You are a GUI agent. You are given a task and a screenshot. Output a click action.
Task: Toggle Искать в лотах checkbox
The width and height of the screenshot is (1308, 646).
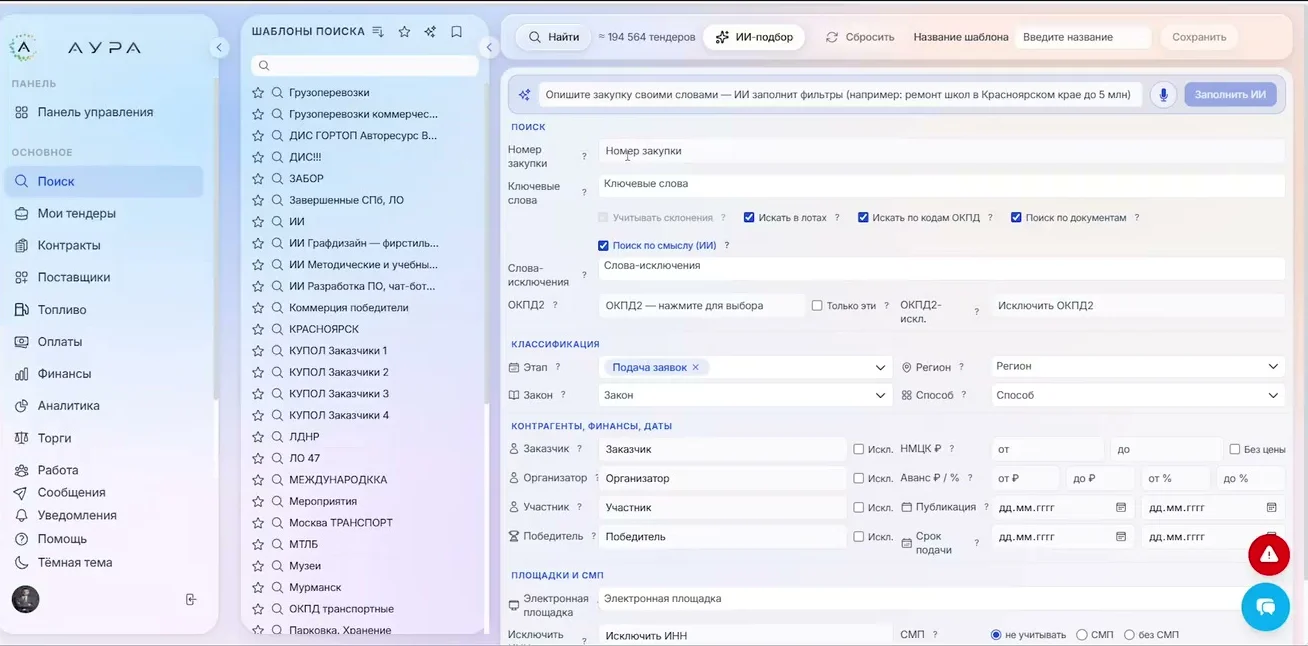click(x=749, y=217)
